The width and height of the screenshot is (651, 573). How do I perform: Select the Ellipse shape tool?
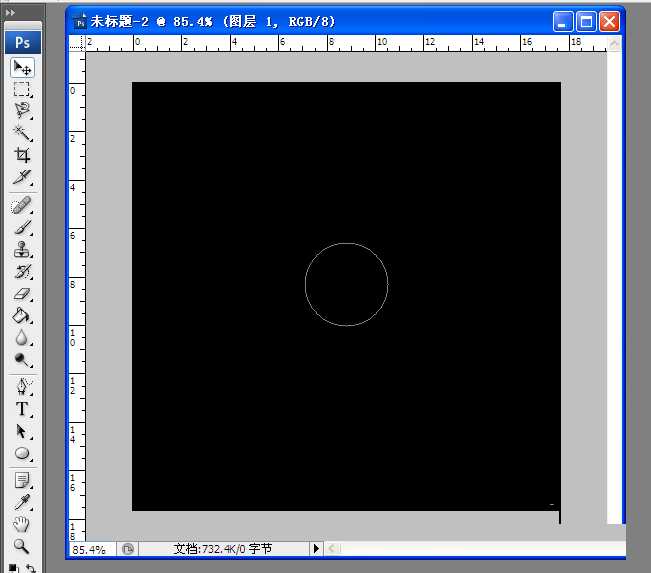coord(21,453)
